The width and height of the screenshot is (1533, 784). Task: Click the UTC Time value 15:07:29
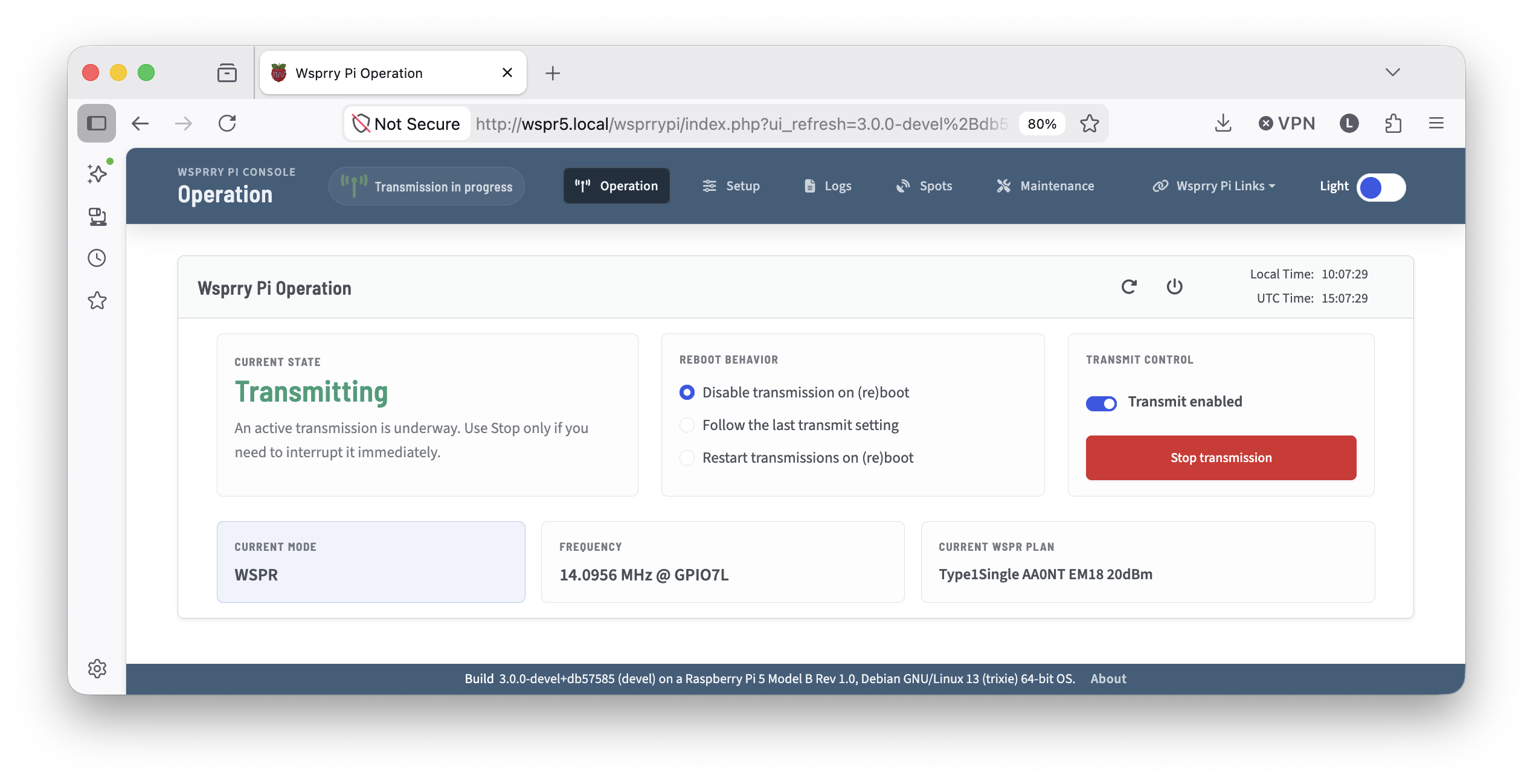click(1345, 298)
